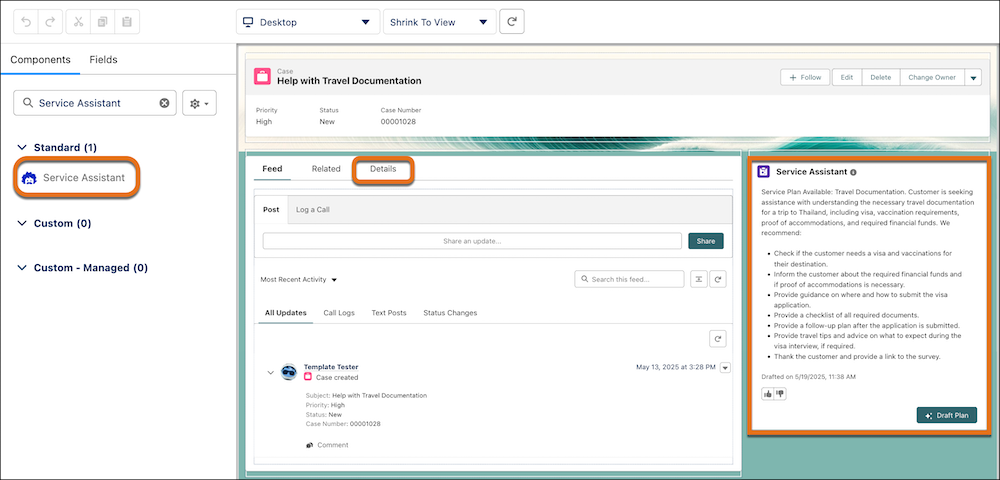Expand the Custom - Managed section
Screen dimensions: 1000x480
23,268
